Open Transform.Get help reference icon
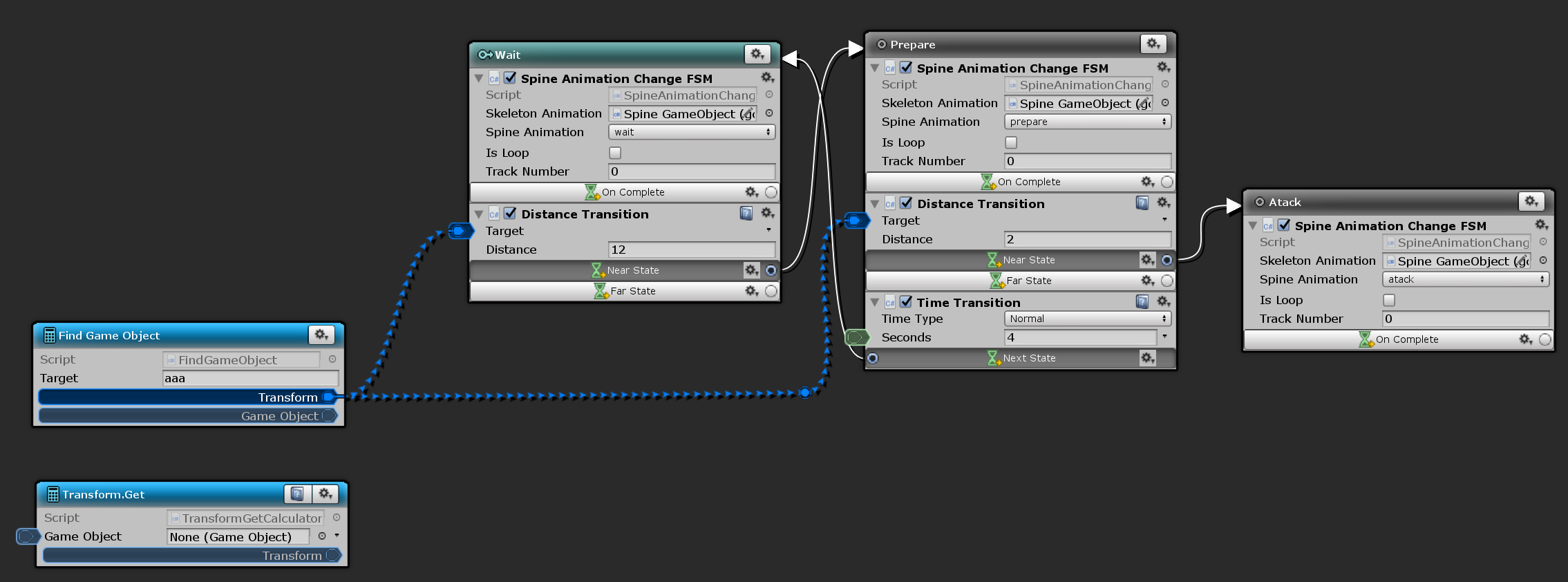Image resolution: width=1568 pixels, height=582 pixels. point(297,494)
